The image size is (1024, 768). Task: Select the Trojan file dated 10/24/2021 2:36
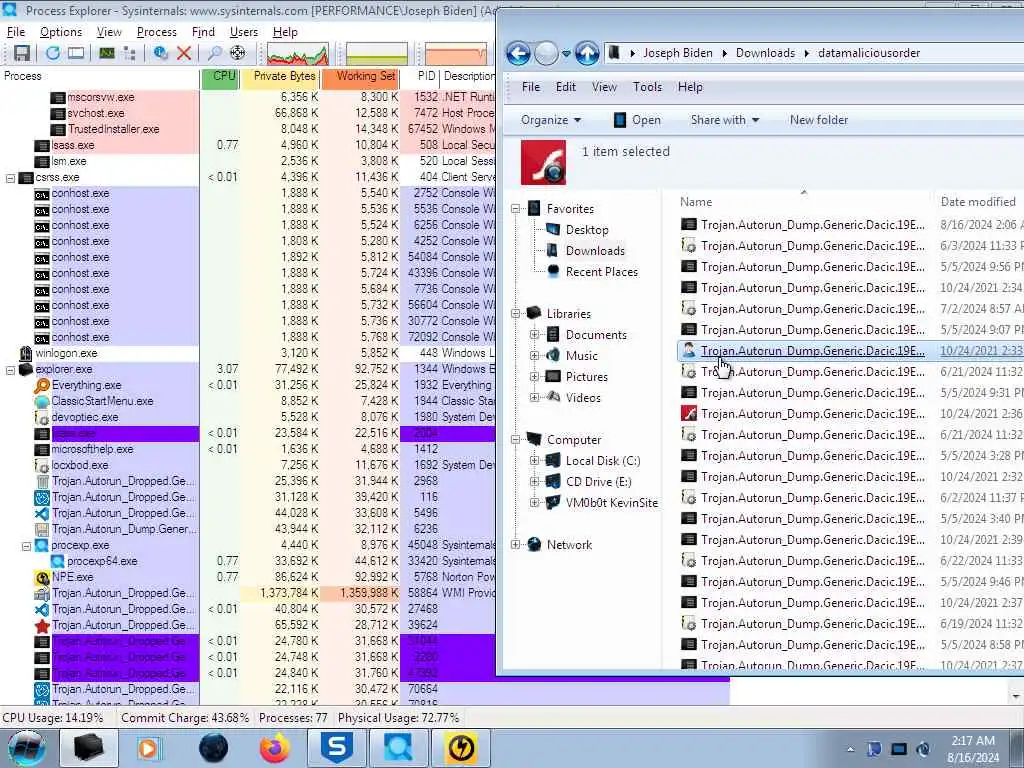[850, 414]
